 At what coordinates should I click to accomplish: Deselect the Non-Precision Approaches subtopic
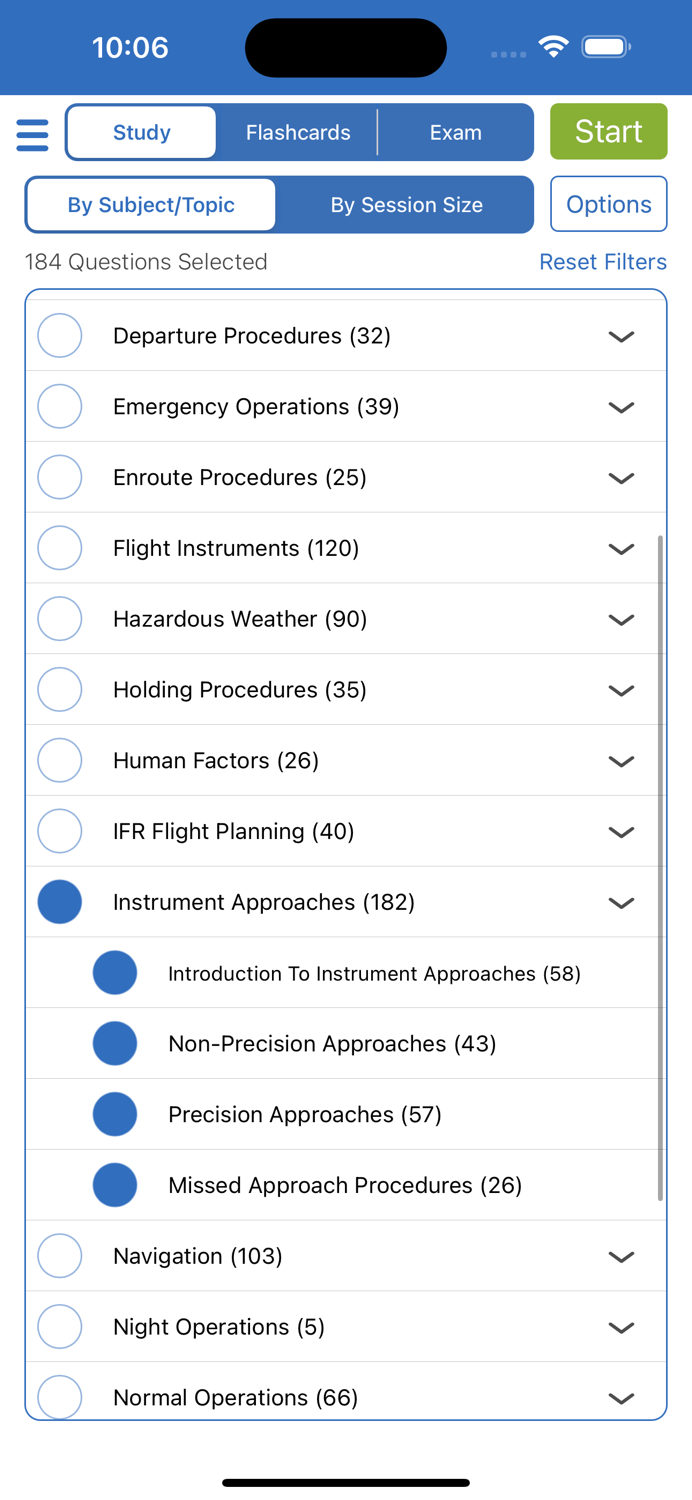point(115,1043)
